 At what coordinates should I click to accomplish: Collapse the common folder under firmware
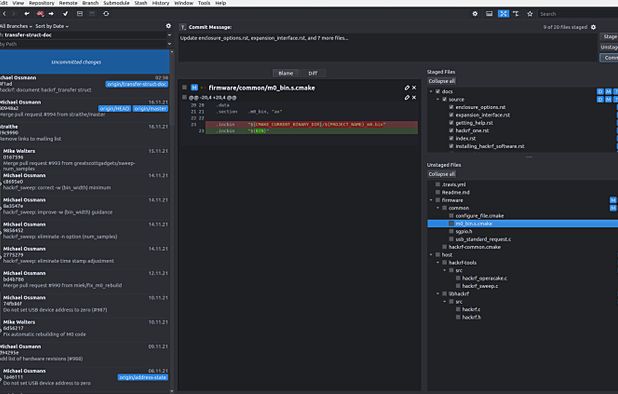(x=438, y=208)
